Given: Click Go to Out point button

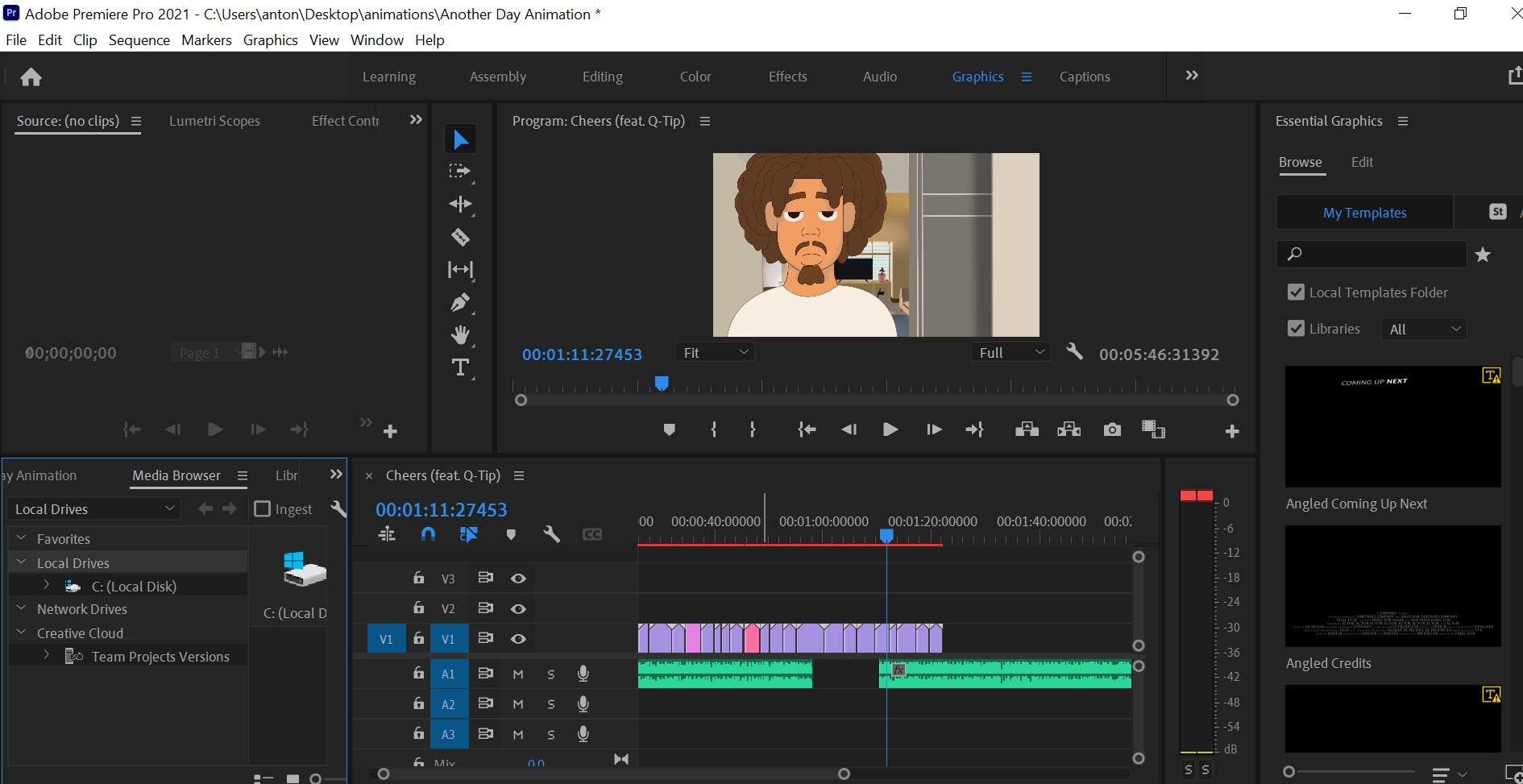Looking at the screenshot, I should [975, 429].
